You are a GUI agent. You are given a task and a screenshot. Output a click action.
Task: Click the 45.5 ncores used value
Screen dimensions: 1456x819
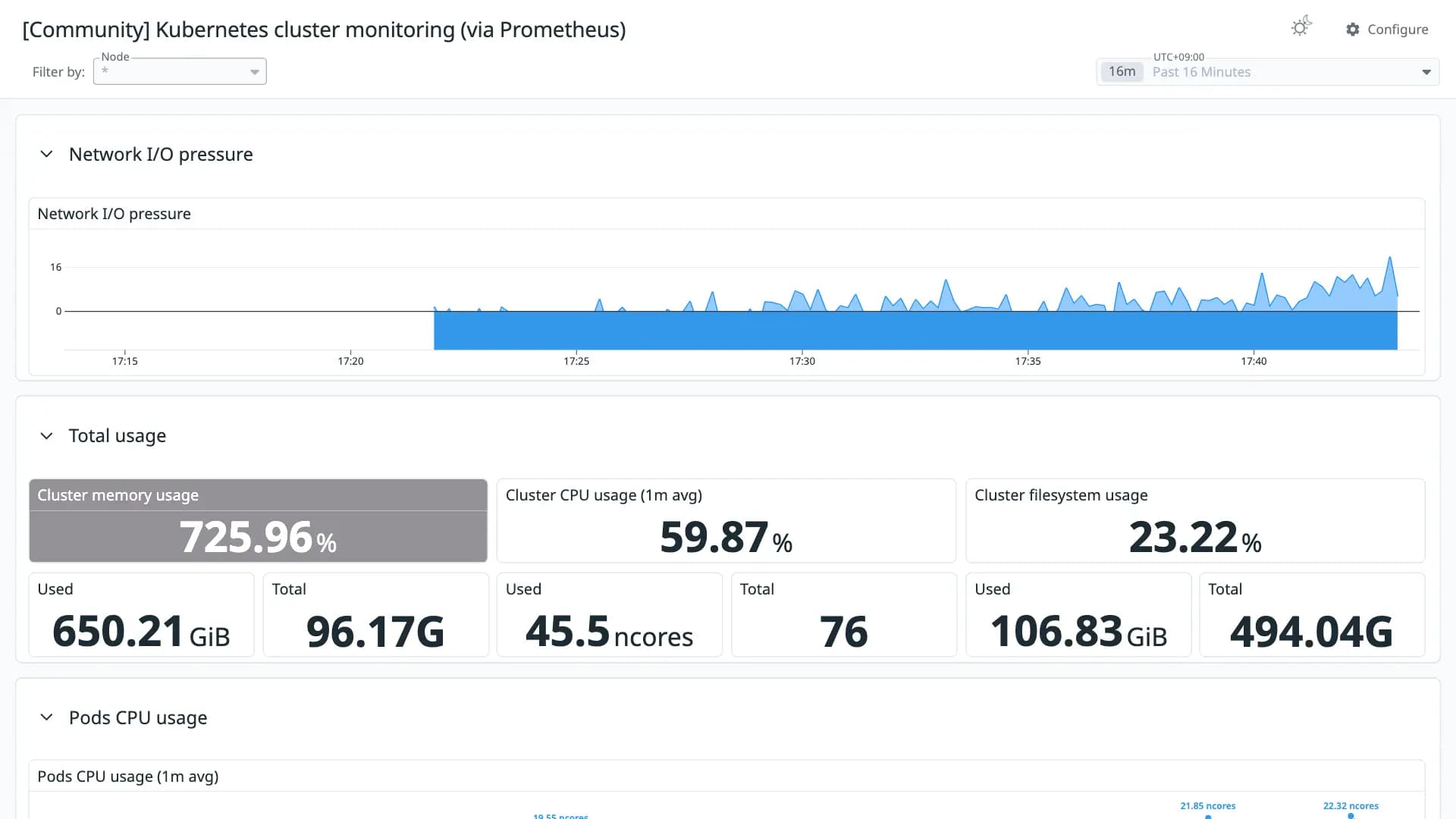coord(609,631)
